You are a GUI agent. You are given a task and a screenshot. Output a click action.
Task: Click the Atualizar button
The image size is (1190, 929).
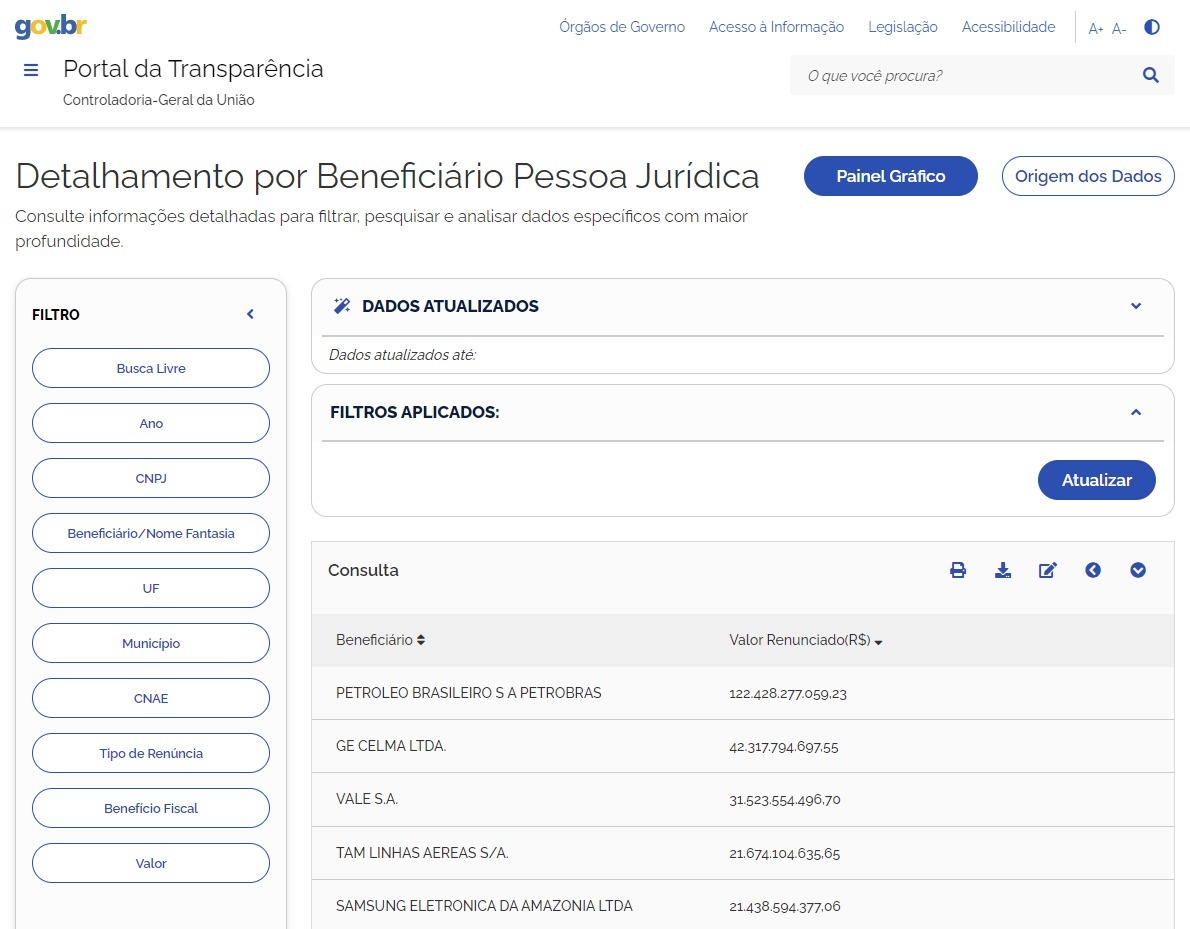click(1097, 480)
